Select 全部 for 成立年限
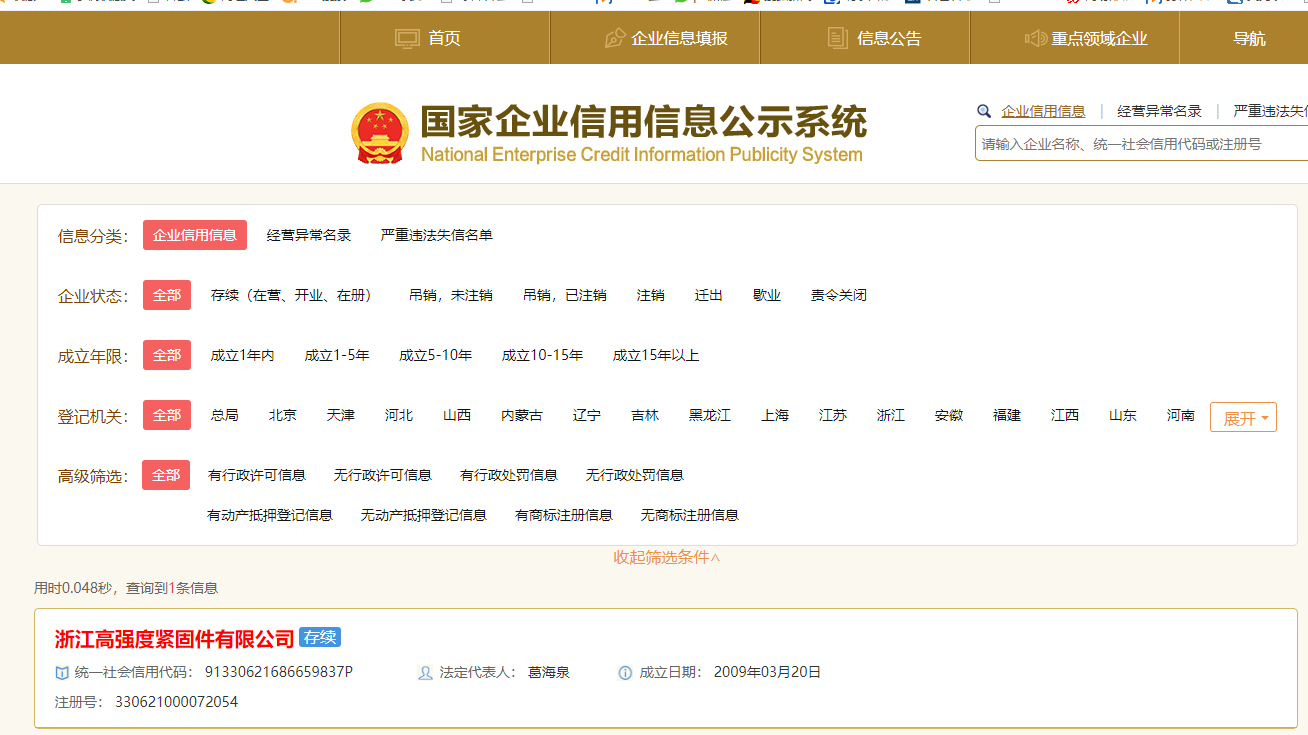 coord(167,355)
